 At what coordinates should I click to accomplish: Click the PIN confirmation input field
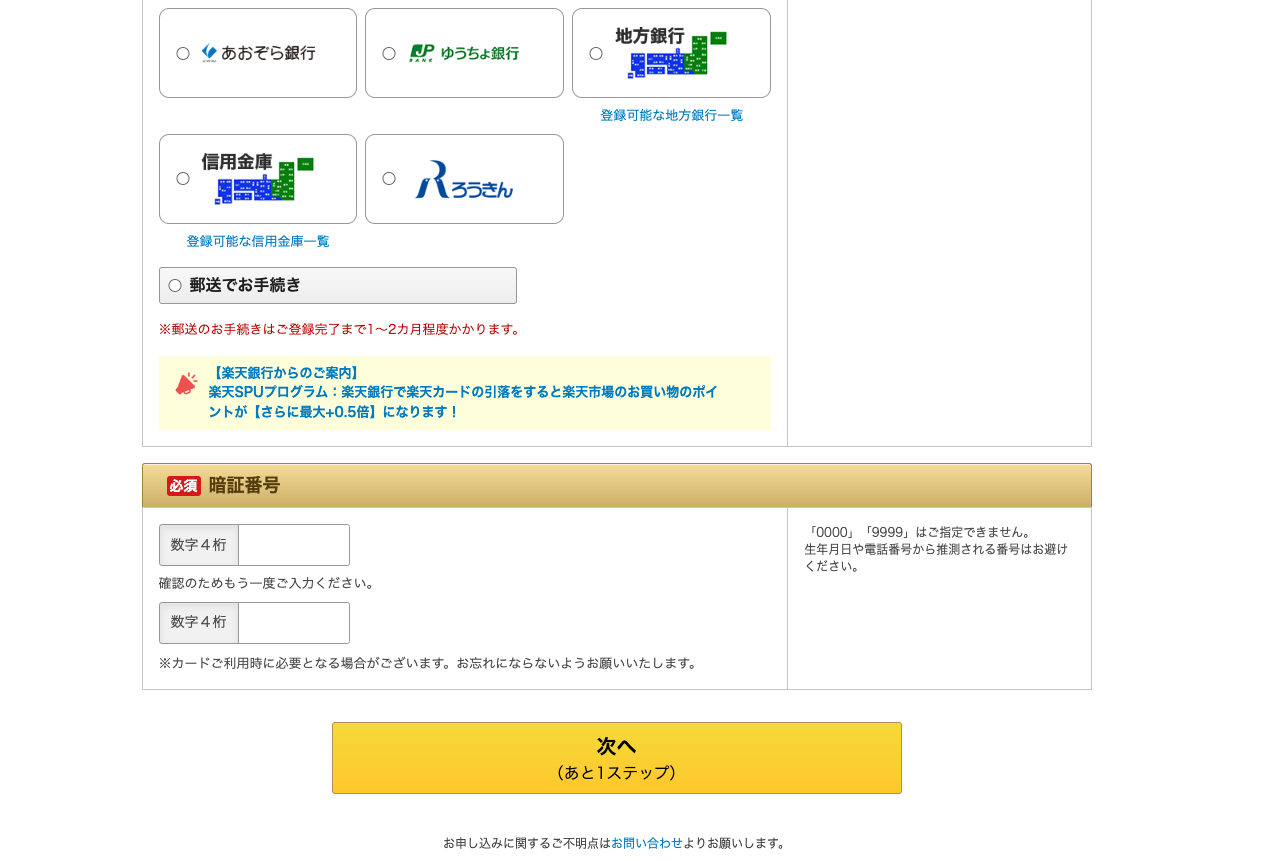pos(292,622)
